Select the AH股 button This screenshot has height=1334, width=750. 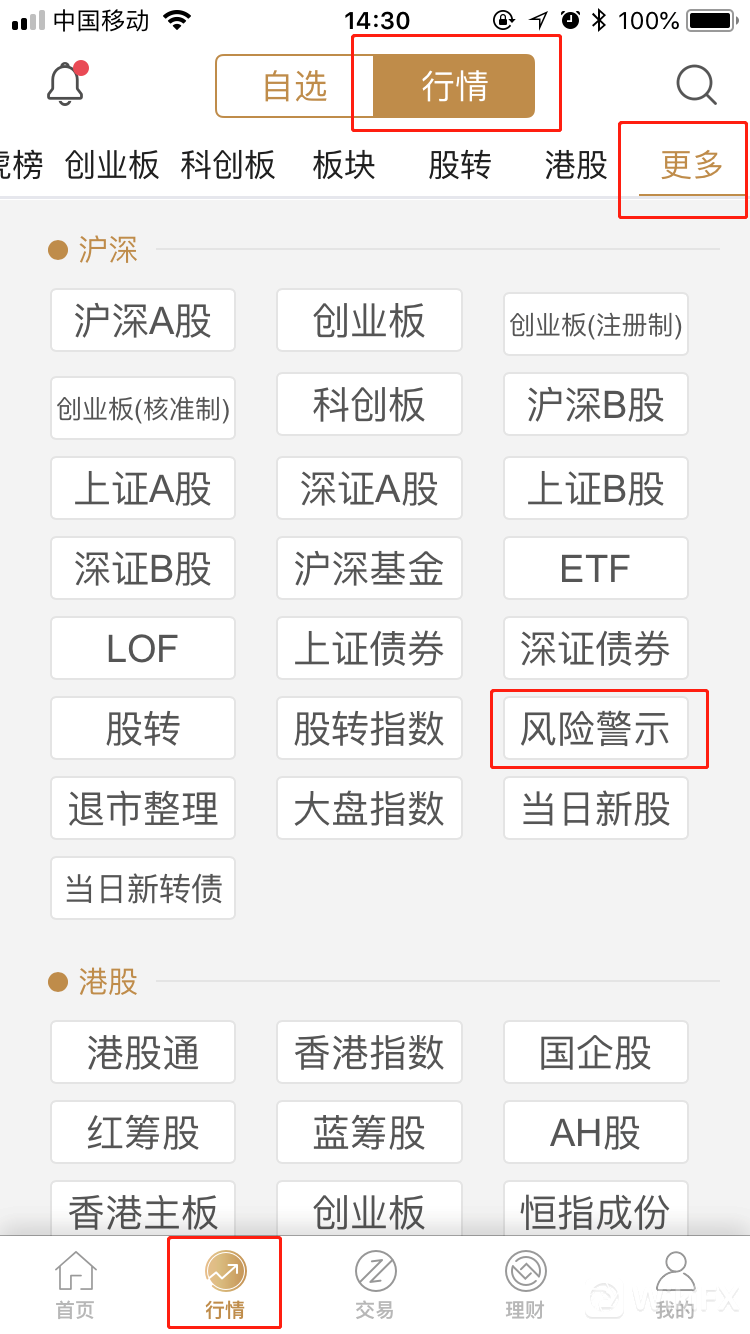[x=596, y=1132]
